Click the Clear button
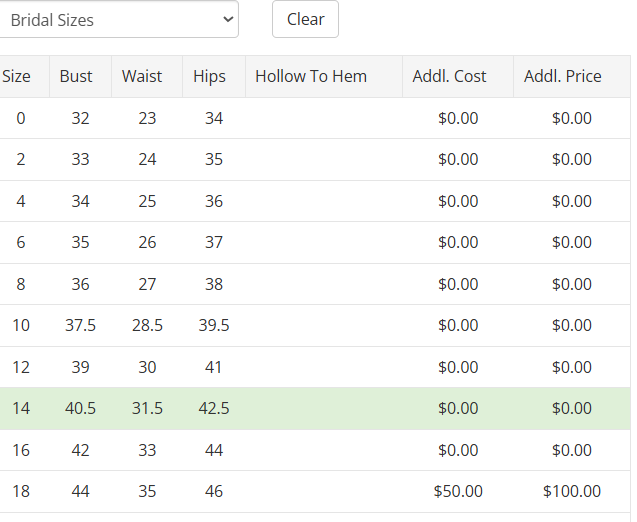This screenshot has width=637, height=522. coord(305,20)
